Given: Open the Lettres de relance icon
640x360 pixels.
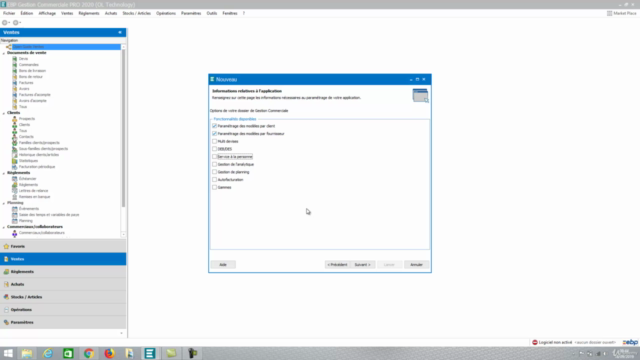Looking at the screenshot, I should pos(15,191).
